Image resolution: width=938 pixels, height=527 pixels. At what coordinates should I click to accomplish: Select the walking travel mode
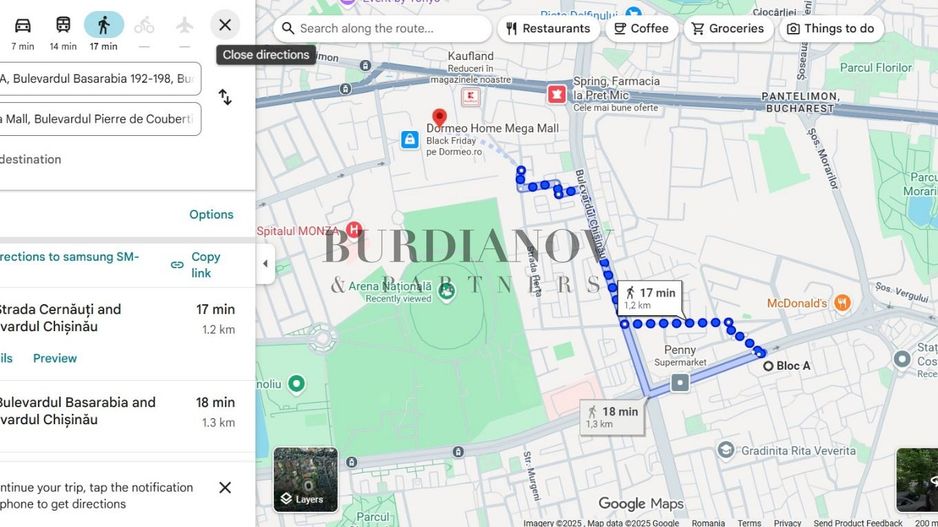pos(103,32)
